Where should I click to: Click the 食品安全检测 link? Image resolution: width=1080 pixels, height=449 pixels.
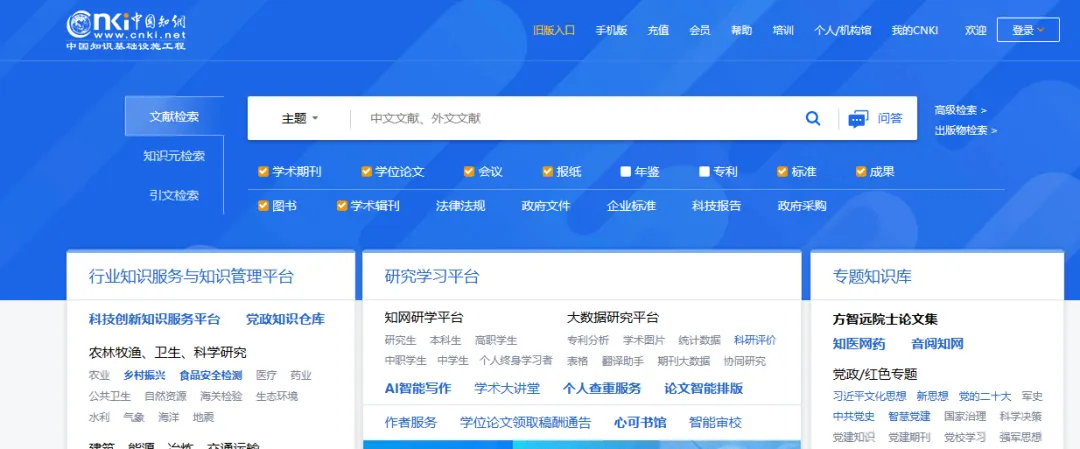[x=211, y=375]
